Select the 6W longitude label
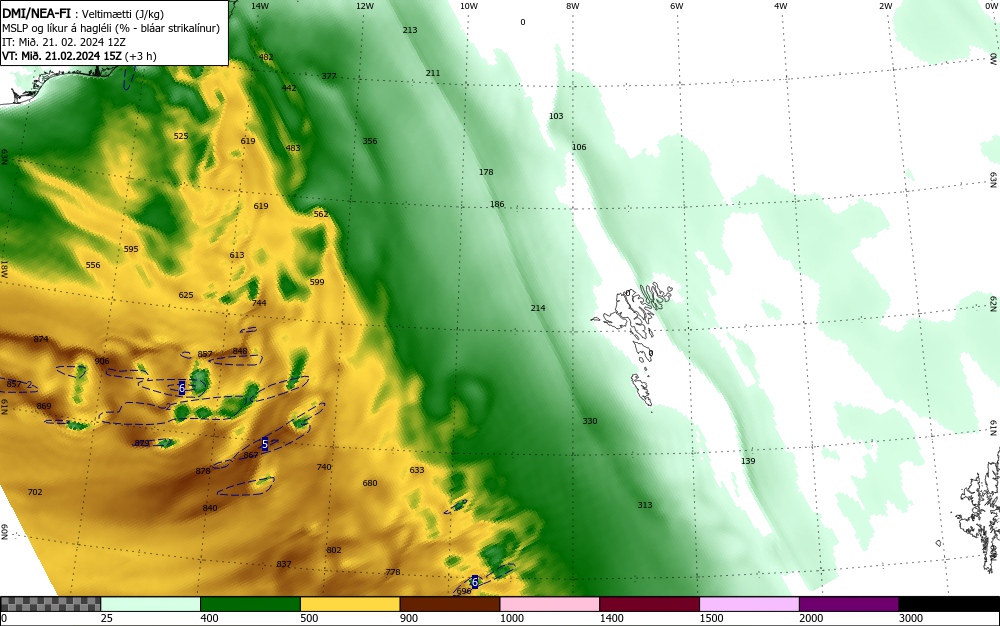Image resolution: width=1000 pixels, height=626 pixels. point(677,6)
